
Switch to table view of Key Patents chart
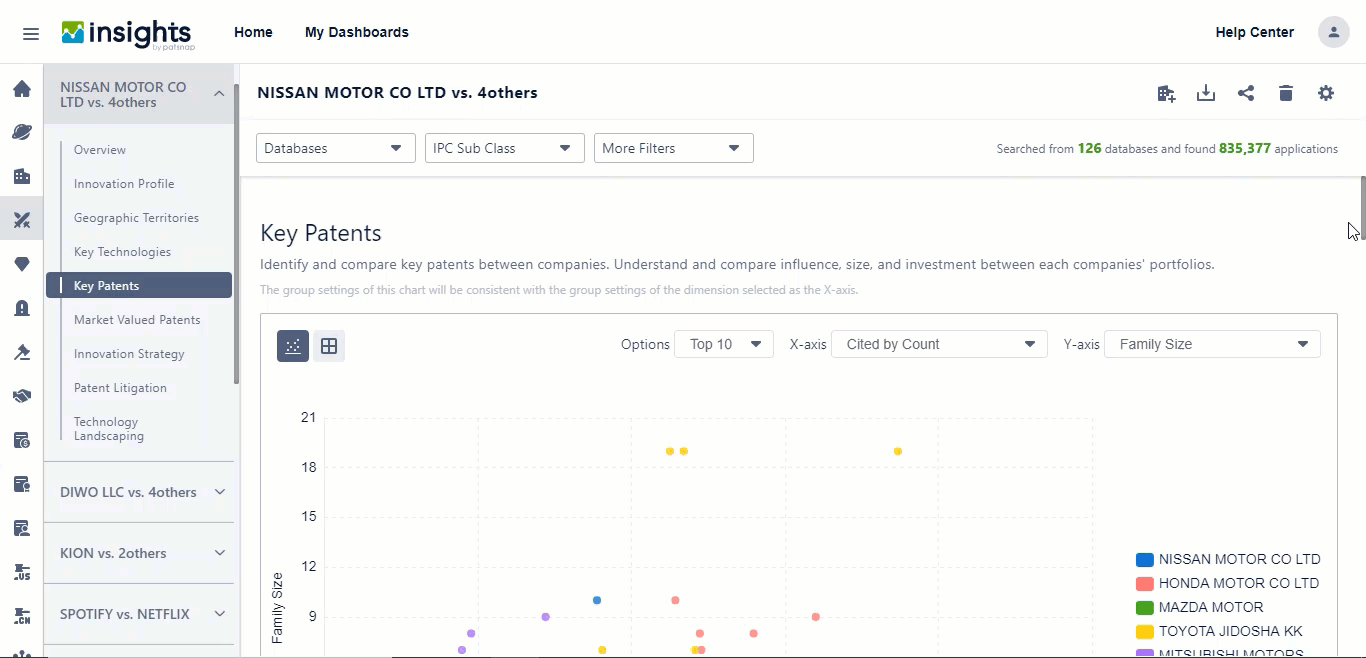coord(329,345)
